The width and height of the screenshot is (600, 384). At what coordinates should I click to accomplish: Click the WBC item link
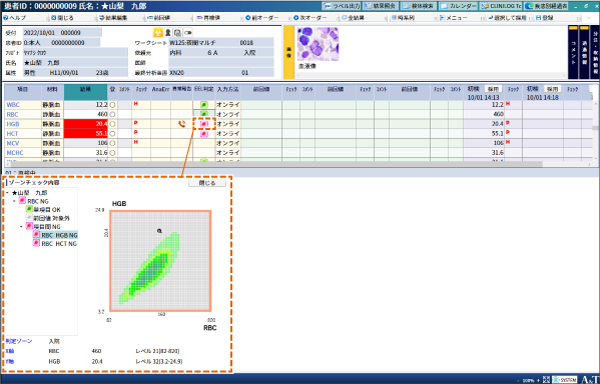pyautogui.click(x=13, y=105)
